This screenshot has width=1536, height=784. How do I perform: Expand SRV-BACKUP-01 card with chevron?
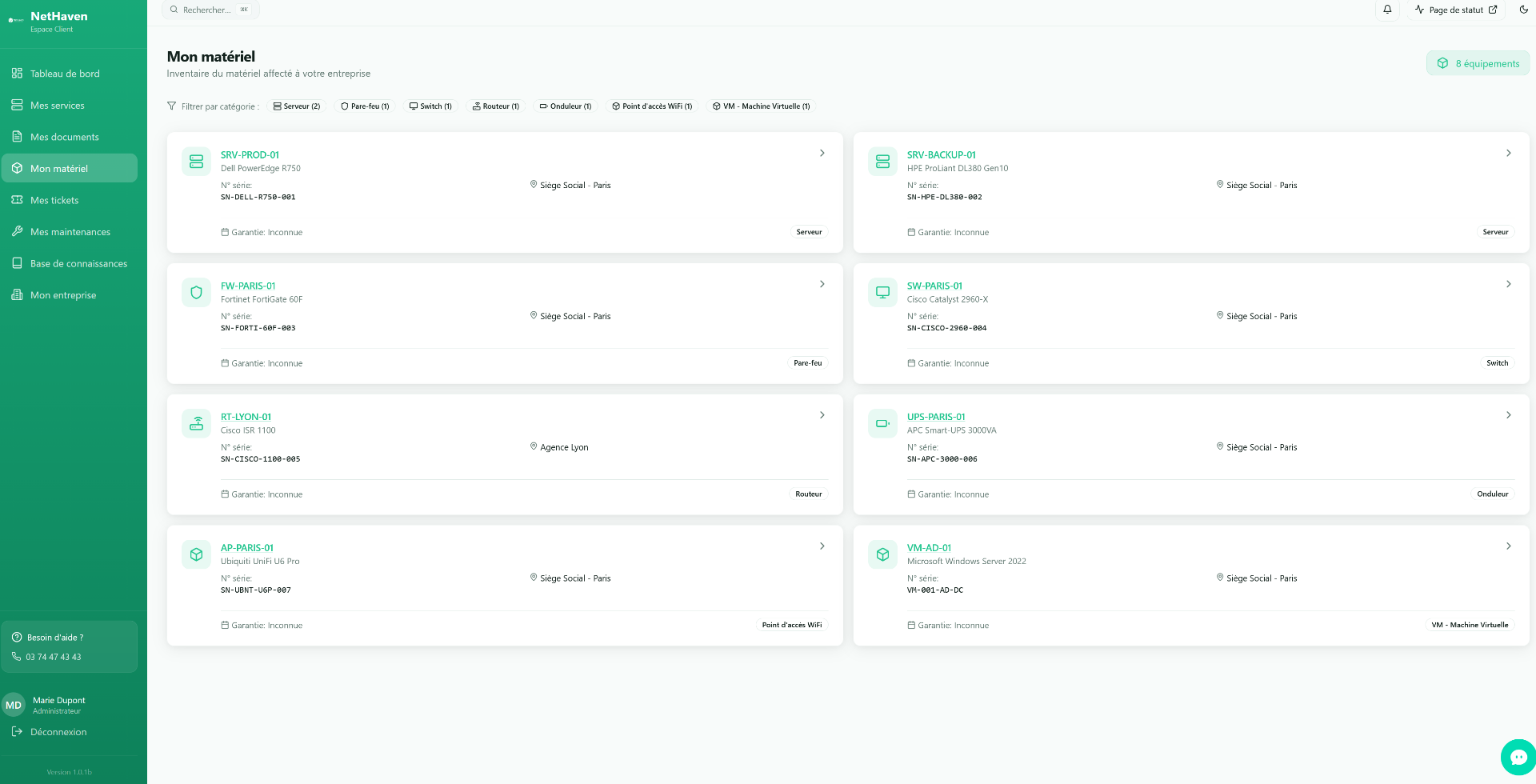point(1508,153)
